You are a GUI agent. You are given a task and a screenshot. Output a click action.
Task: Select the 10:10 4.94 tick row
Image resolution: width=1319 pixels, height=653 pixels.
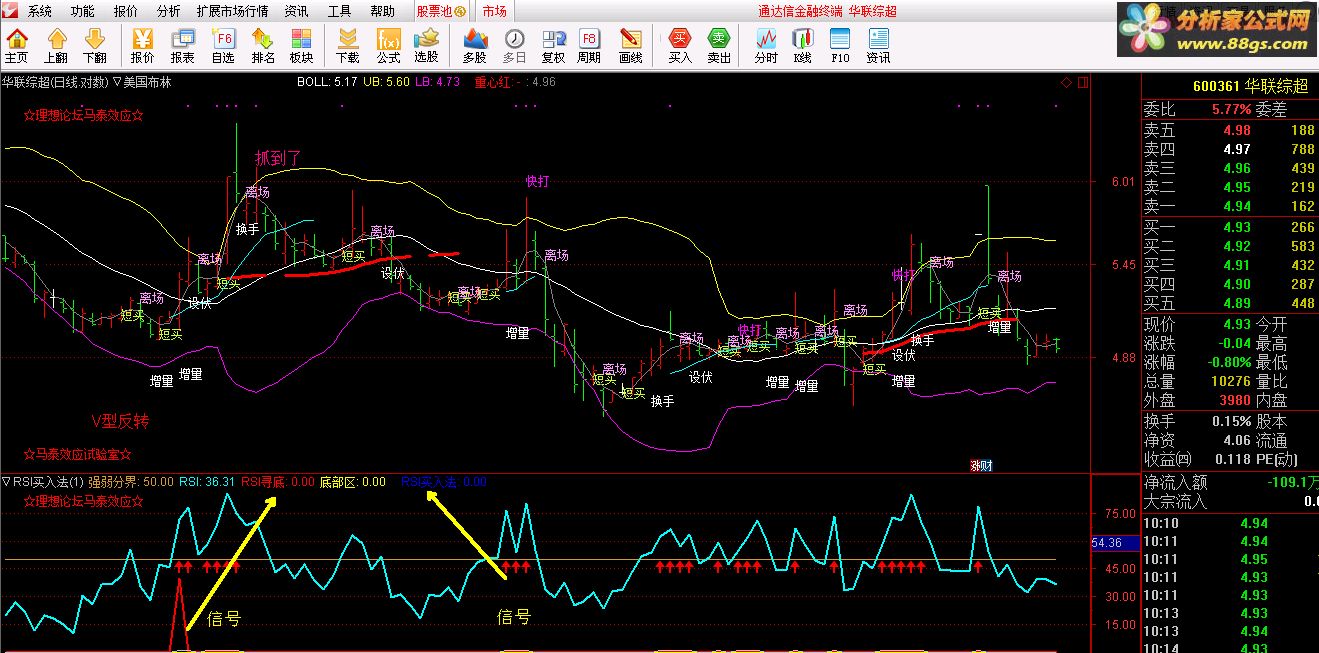coord(1230,523)
